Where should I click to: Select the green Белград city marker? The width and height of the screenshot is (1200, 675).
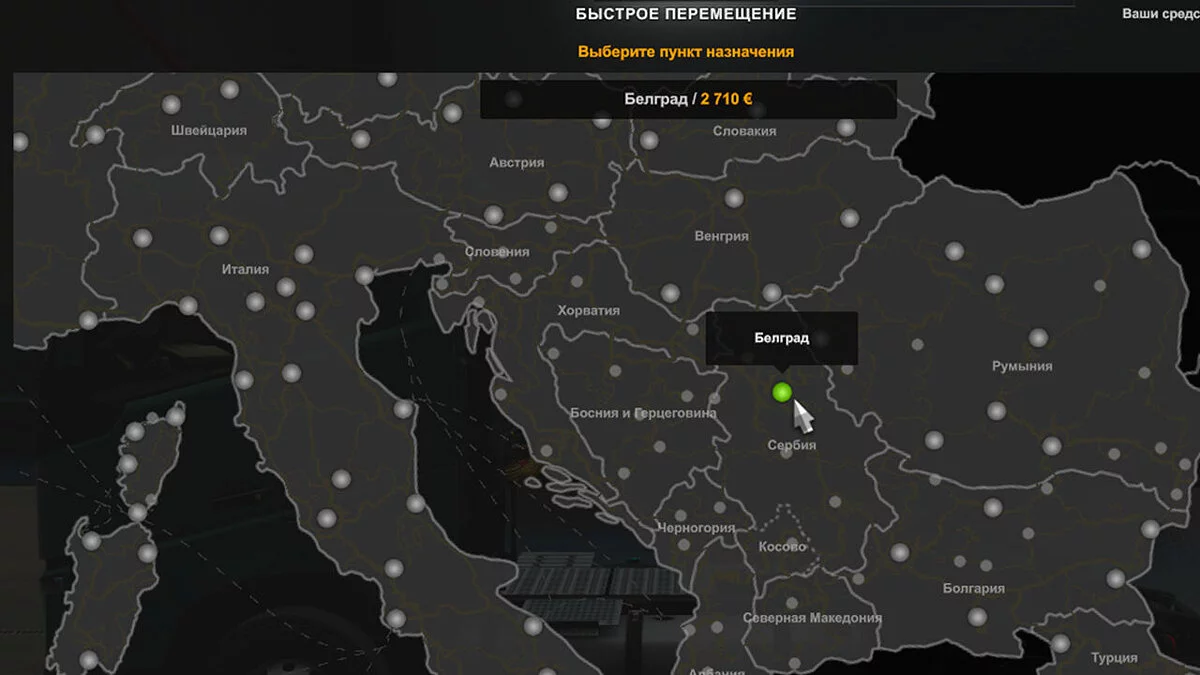click(782, 392)
